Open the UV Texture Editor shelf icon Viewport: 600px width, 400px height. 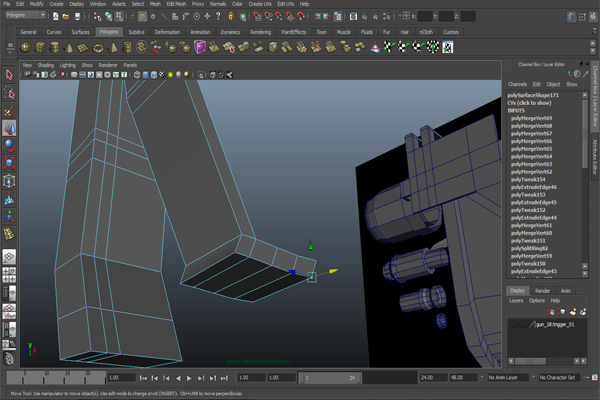click(448, 47)
